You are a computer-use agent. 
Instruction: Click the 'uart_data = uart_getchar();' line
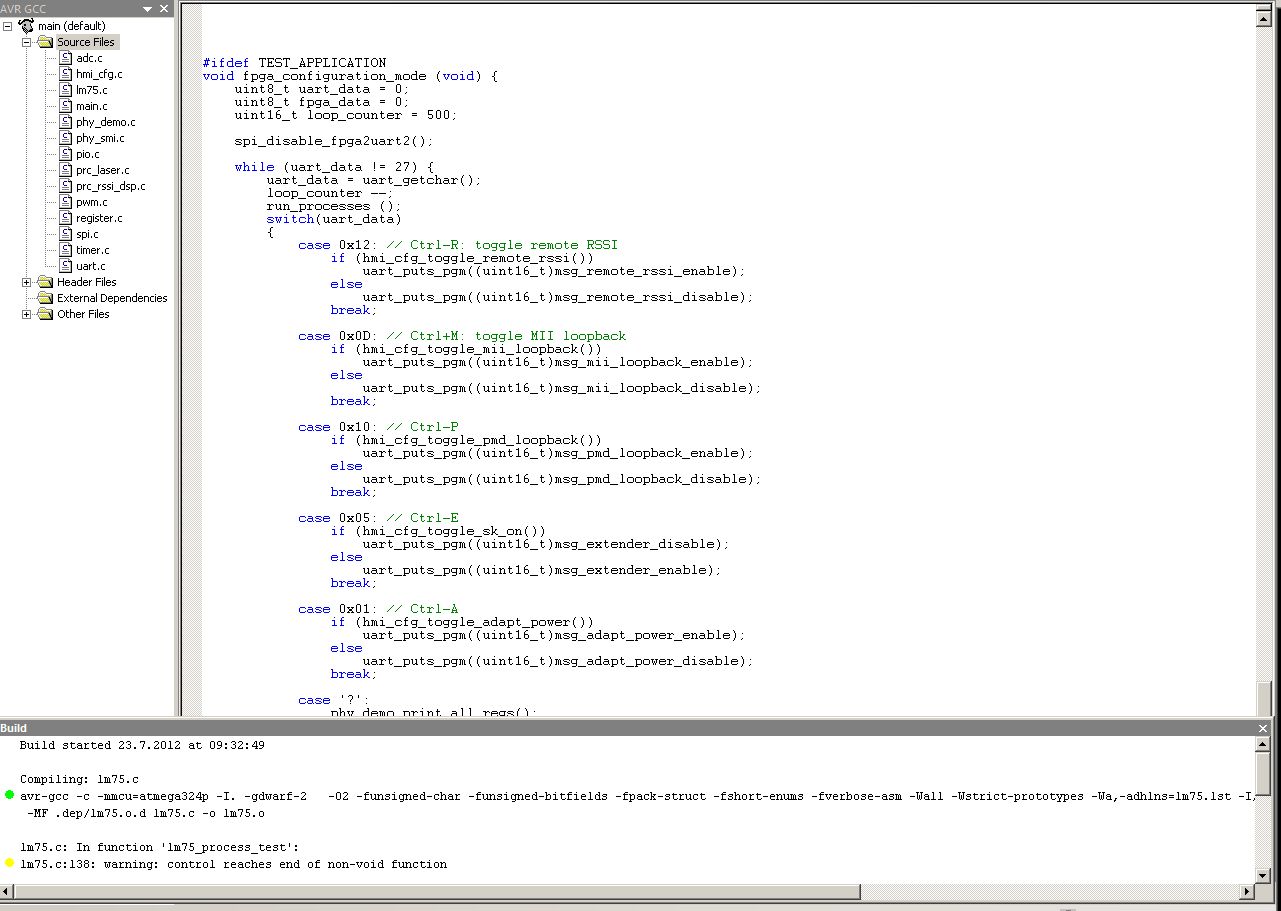[x=374, y=180]
